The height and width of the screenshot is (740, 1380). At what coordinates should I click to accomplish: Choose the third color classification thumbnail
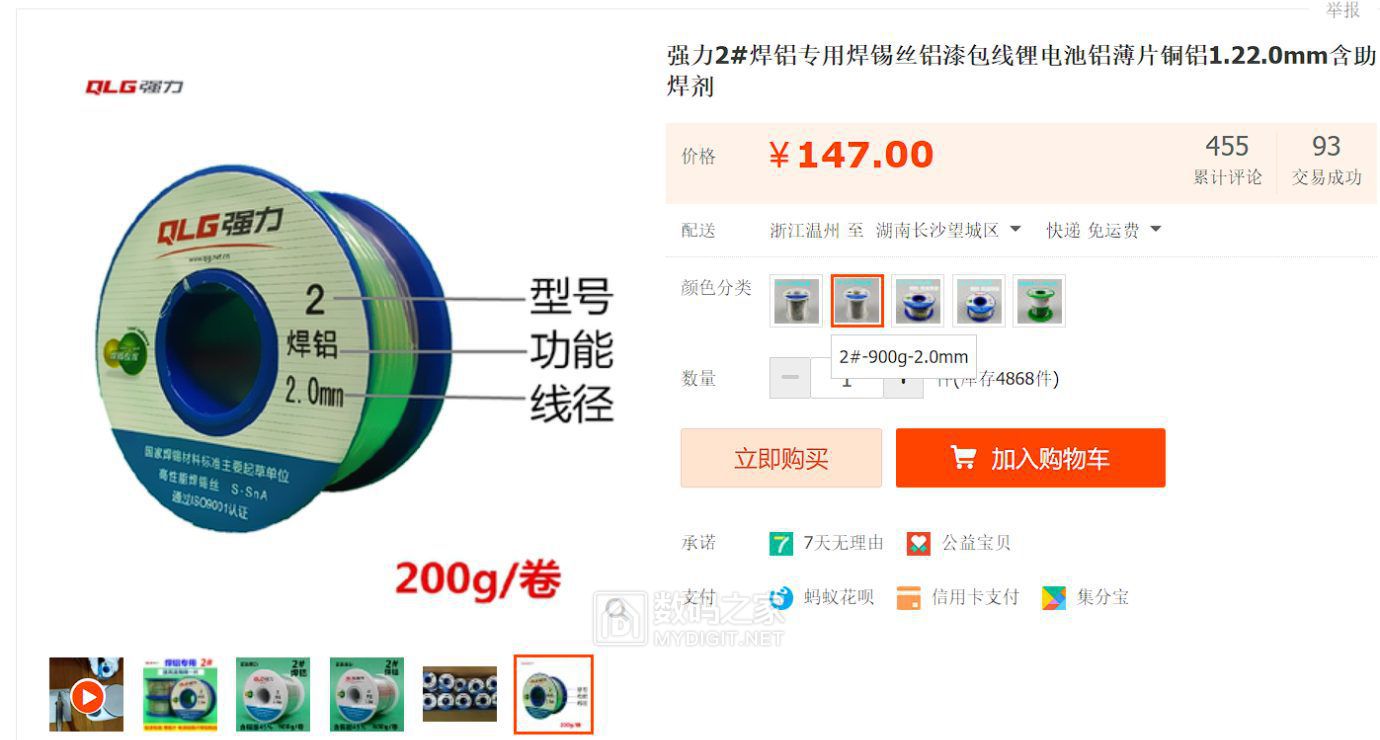918,301
